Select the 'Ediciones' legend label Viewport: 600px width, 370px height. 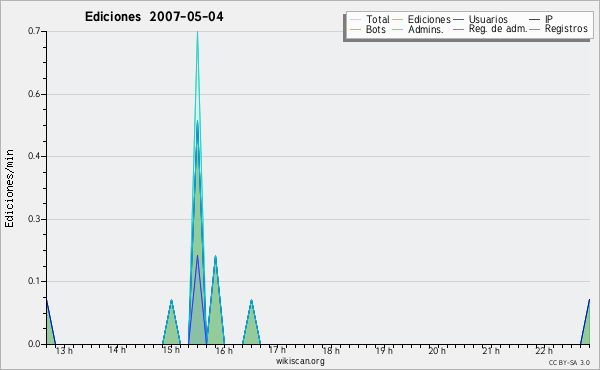(x=429, y=19)
